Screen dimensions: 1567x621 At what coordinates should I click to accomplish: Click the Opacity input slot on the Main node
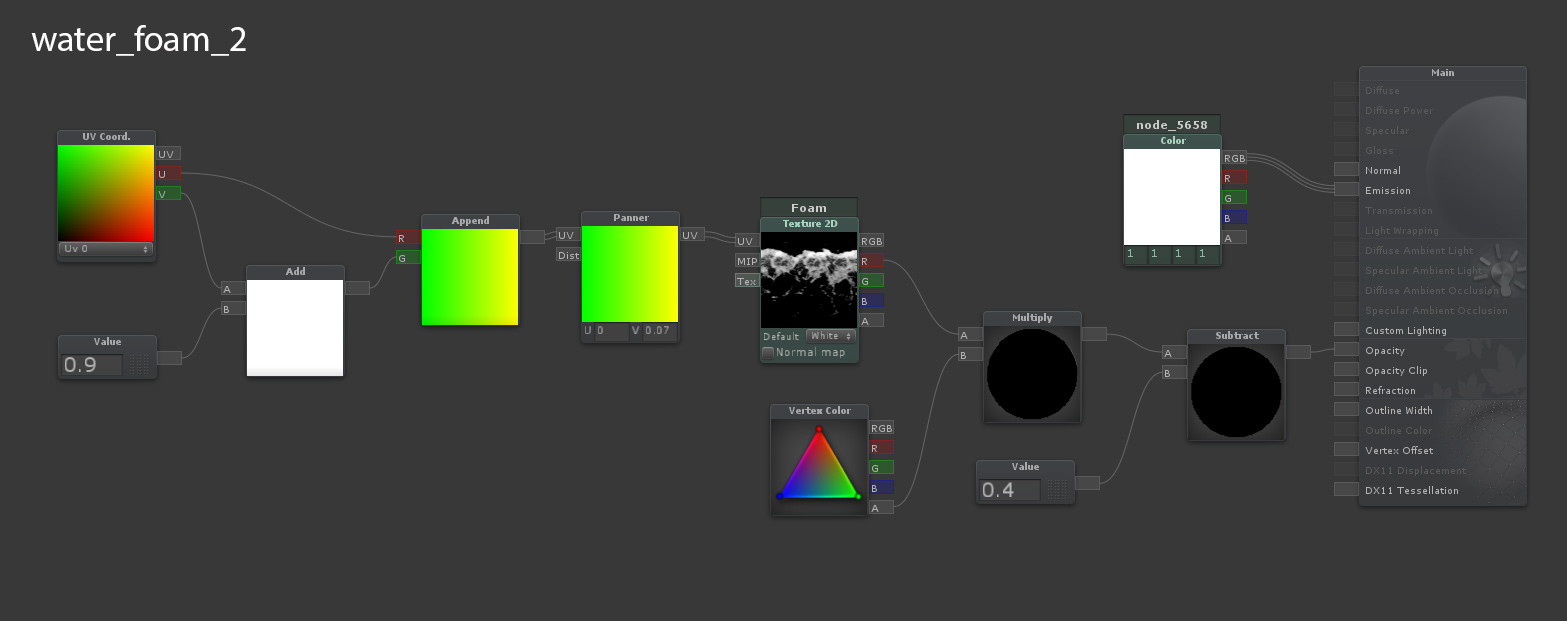pyautogui.click(x=1345, y=349)
